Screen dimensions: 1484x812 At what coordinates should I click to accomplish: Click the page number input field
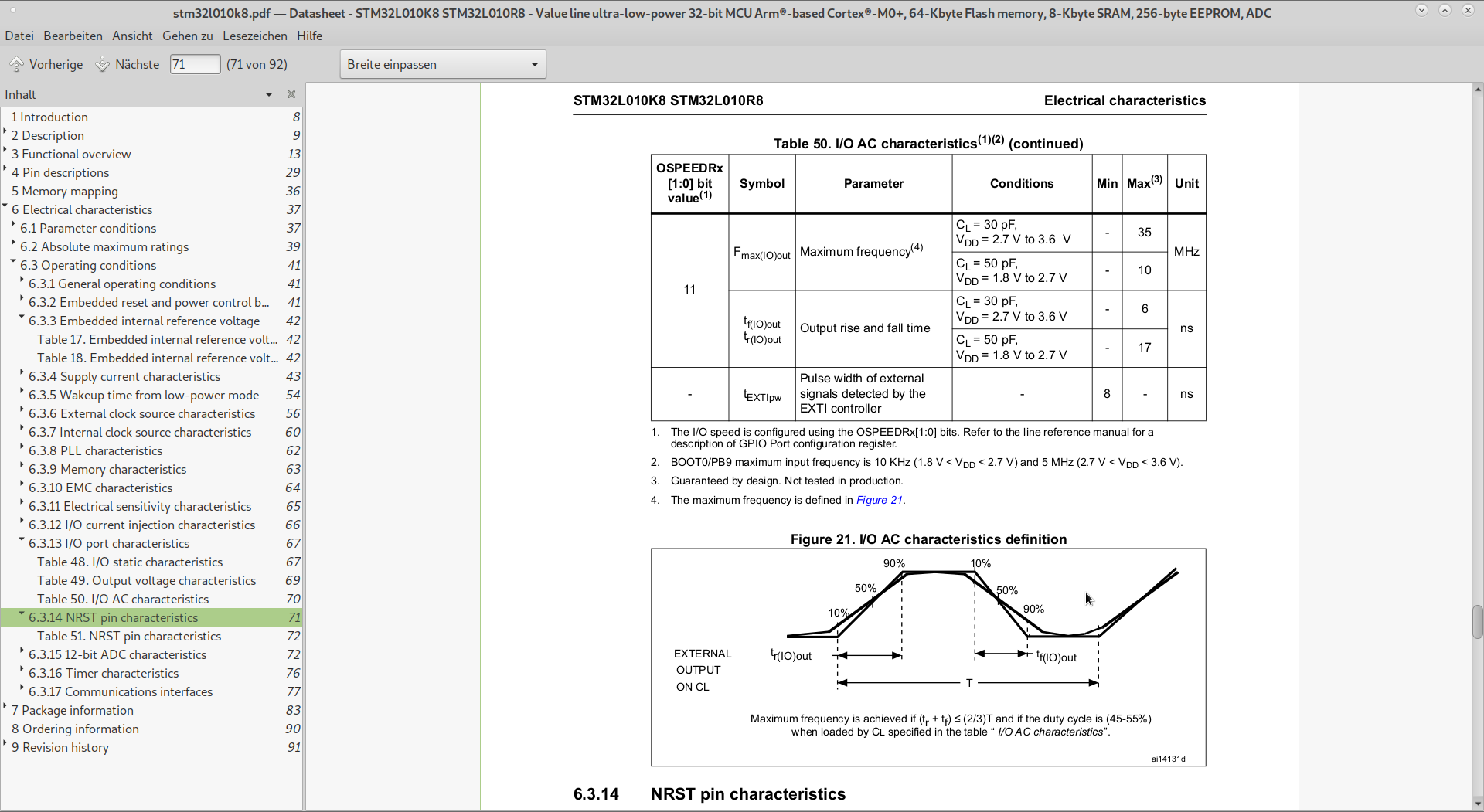[x=195, y=64]
